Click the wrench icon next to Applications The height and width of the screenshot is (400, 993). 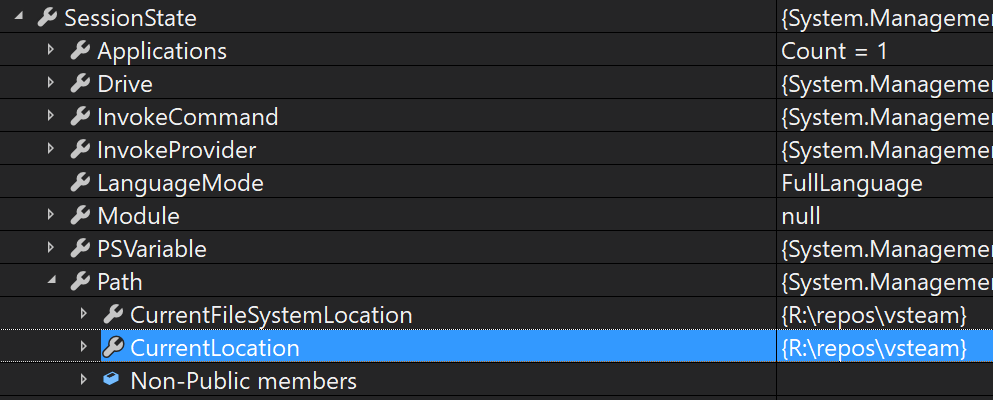(x=80, y=51)
